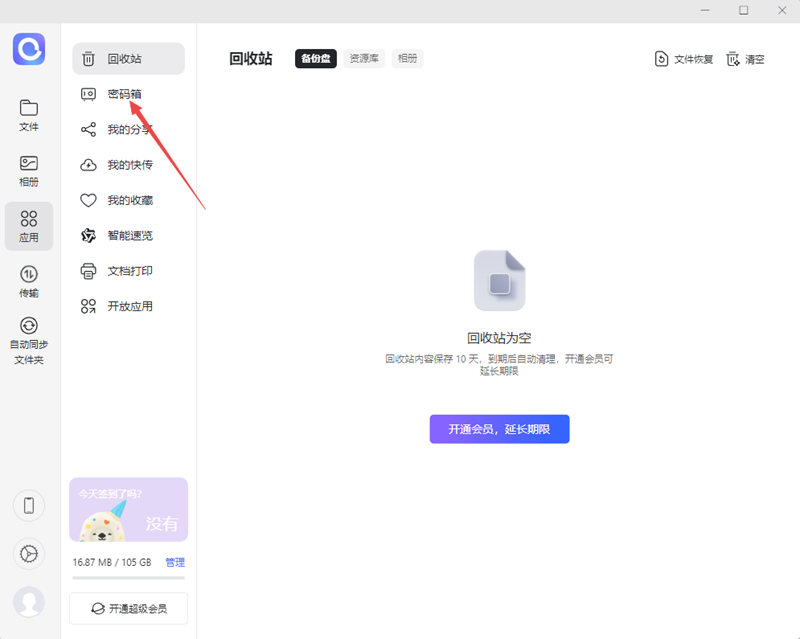
Task: Open the settings gear at bottom left
Action: click(28, 554)
